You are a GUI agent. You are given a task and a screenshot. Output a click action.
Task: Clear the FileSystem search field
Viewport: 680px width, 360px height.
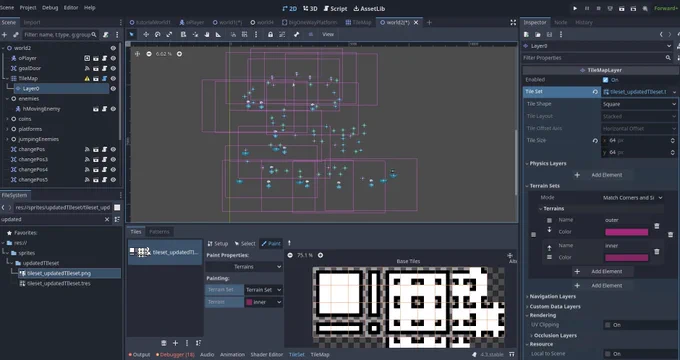[107, 219]
